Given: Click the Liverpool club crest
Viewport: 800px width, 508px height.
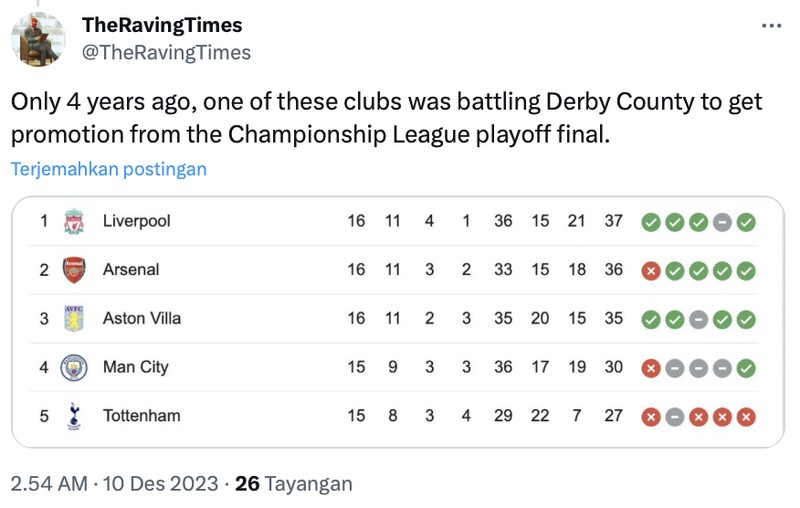Looking at the screenshot, I should click(x=73, y=221).
